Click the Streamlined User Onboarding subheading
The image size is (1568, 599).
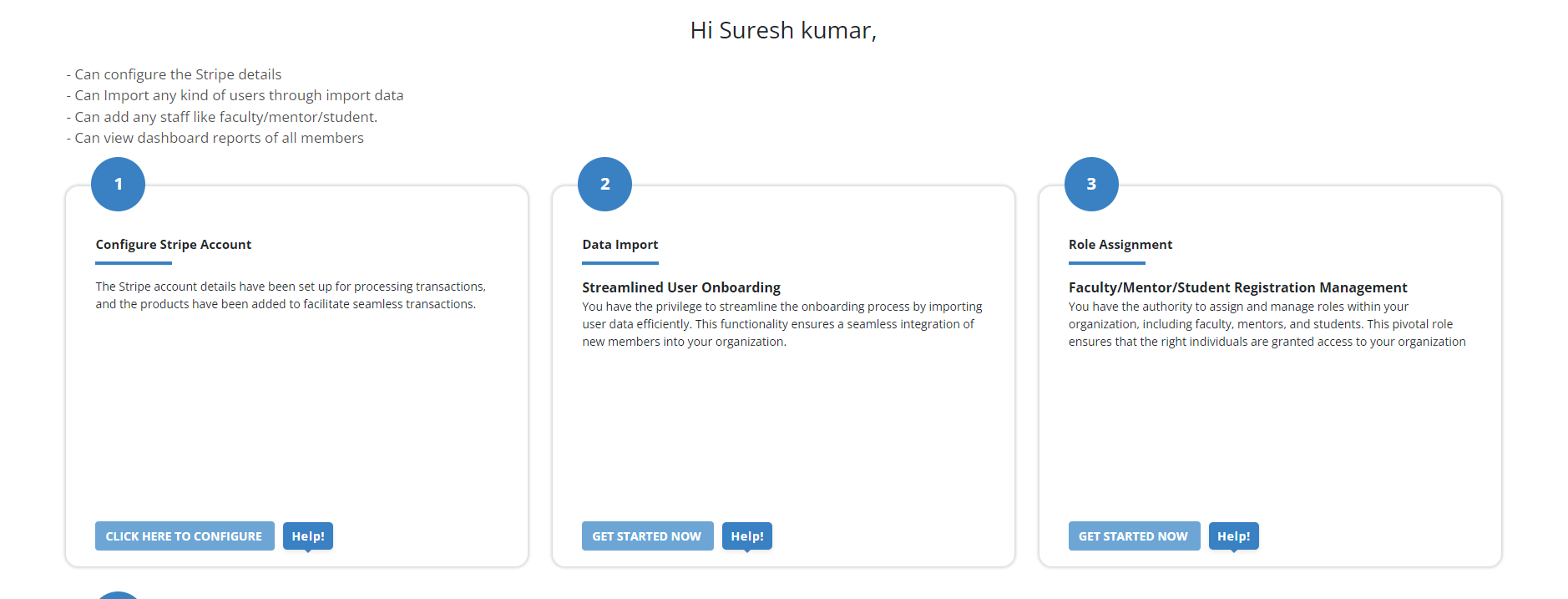[x=680, y=287]
